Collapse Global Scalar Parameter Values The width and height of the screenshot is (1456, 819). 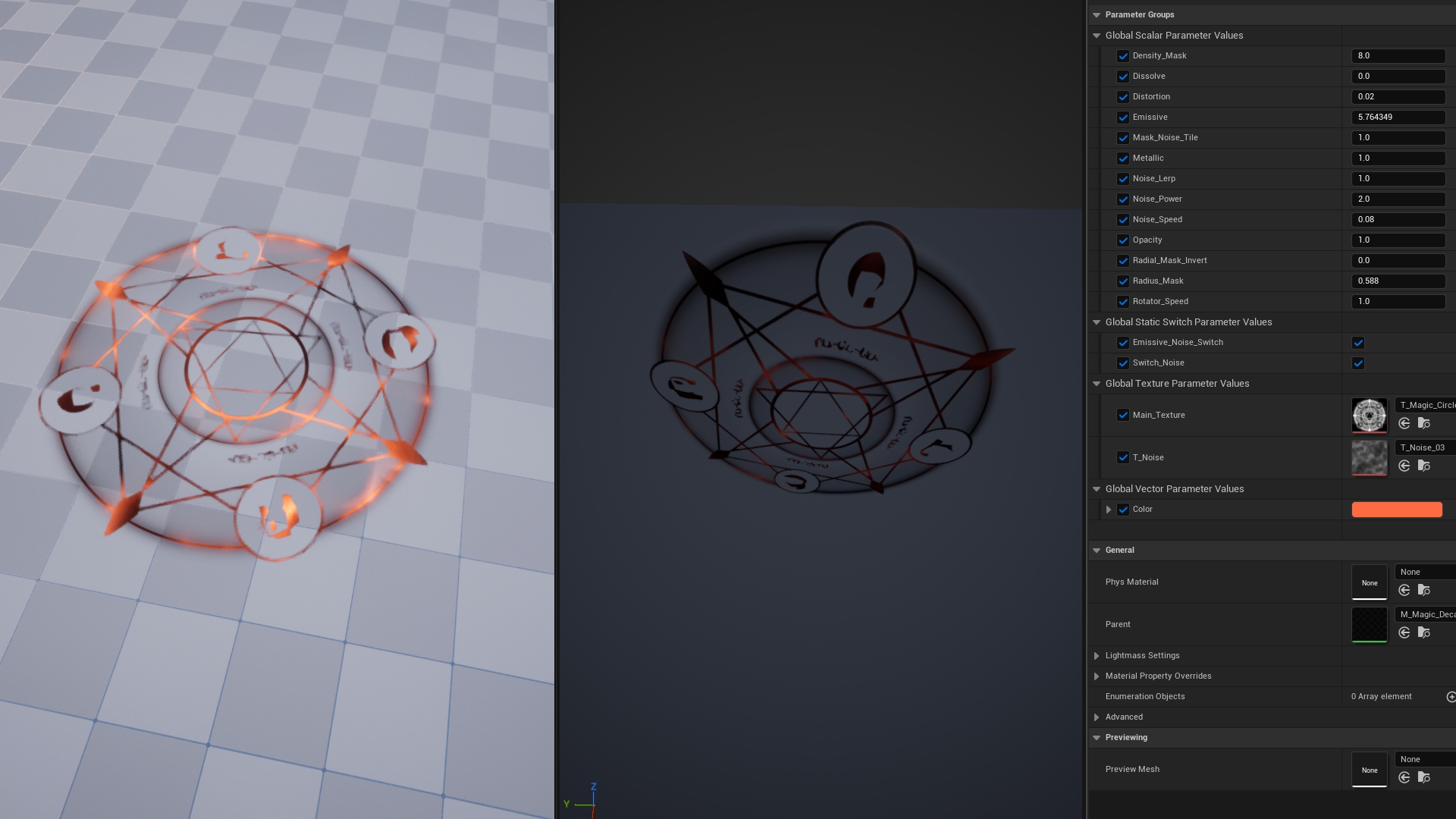point(1097,36)
